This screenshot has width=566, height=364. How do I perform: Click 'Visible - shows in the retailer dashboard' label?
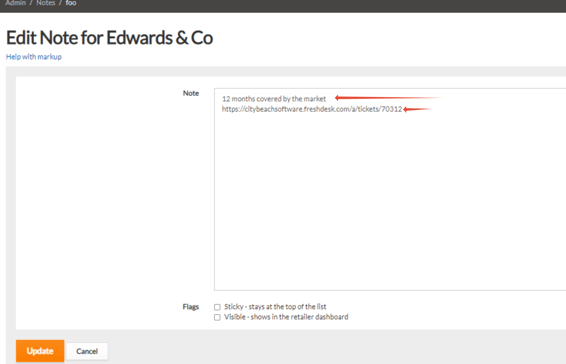[286, 317]
